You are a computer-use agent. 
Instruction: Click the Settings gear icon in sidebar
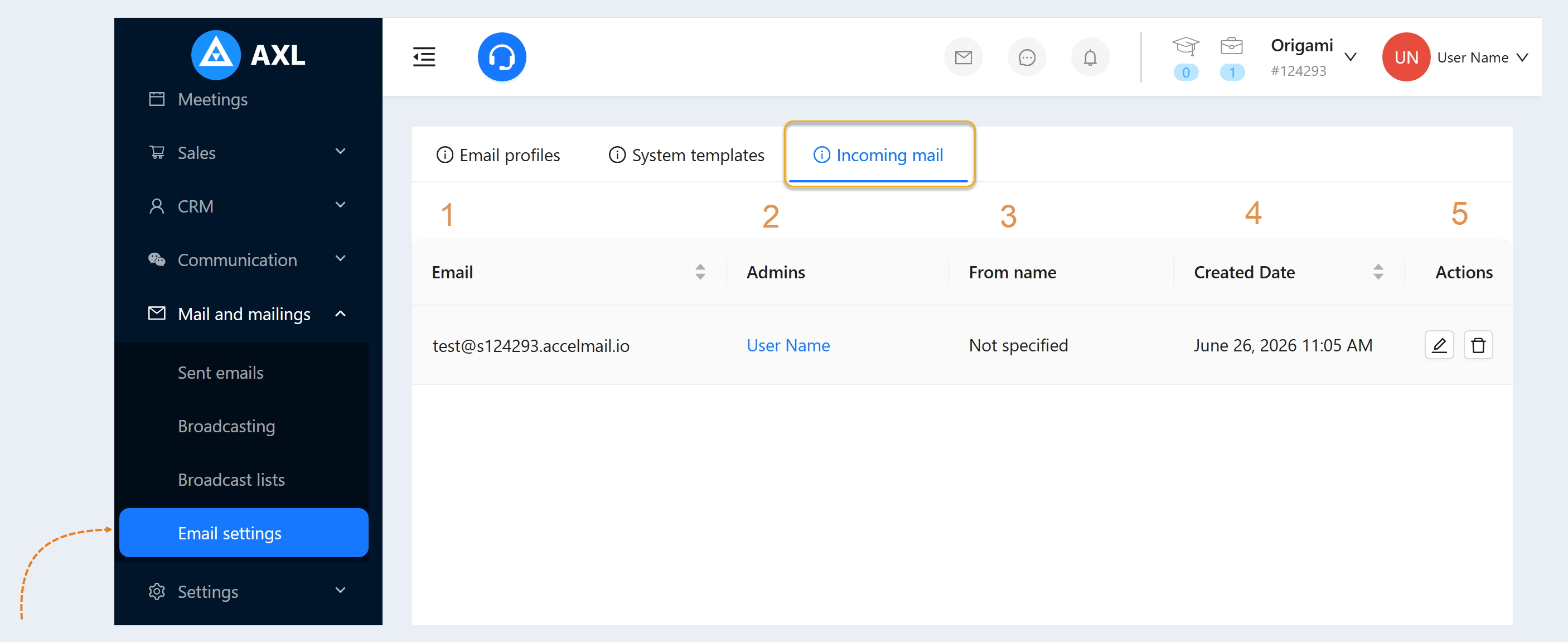point(157,591)
